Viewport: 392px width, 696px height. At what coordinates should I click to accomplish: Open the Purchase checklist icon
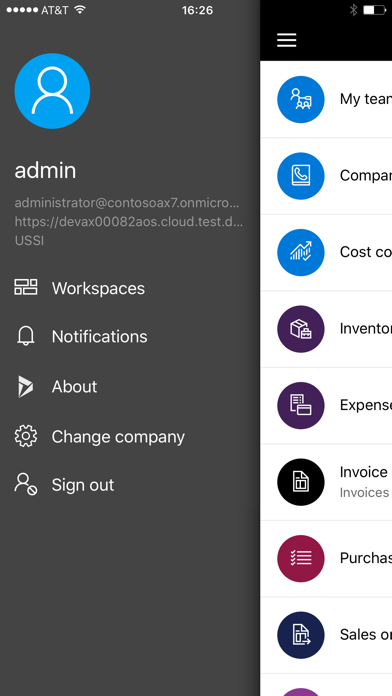click(x=301, y=558)
